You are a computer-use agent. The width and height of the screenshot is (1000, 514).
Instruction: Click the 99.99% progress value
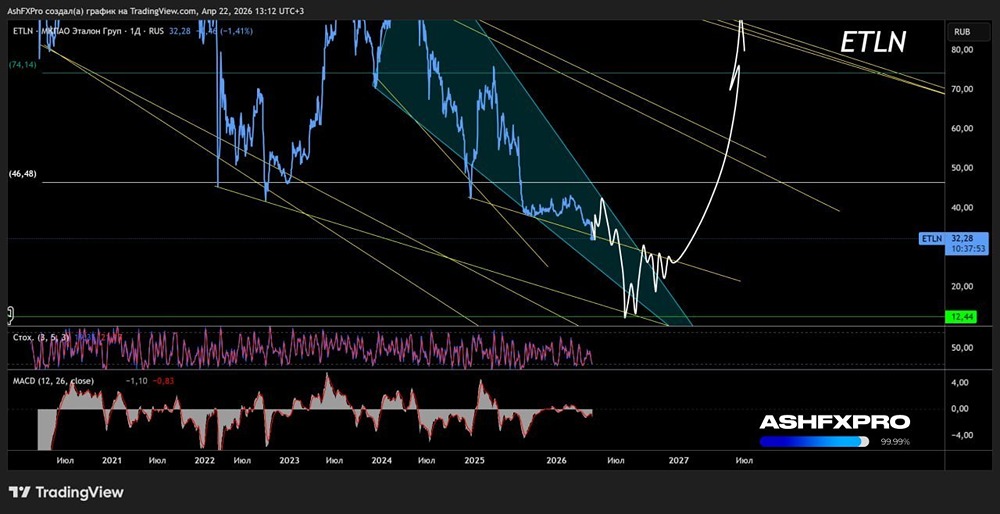(x=895, y=441)
